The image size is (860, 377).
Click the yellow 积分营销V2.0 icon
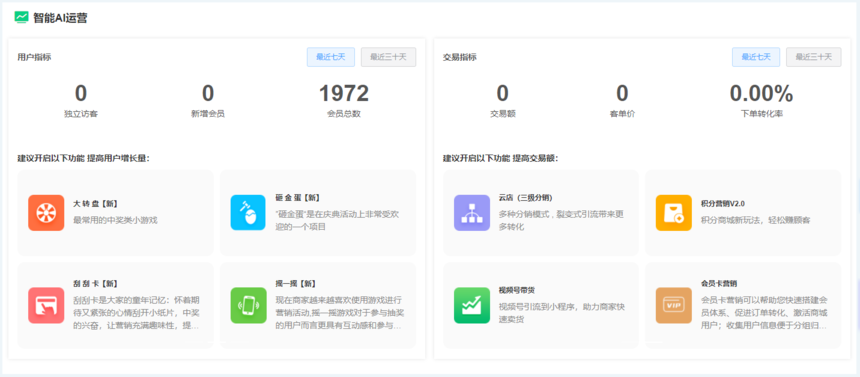(674, 213)
